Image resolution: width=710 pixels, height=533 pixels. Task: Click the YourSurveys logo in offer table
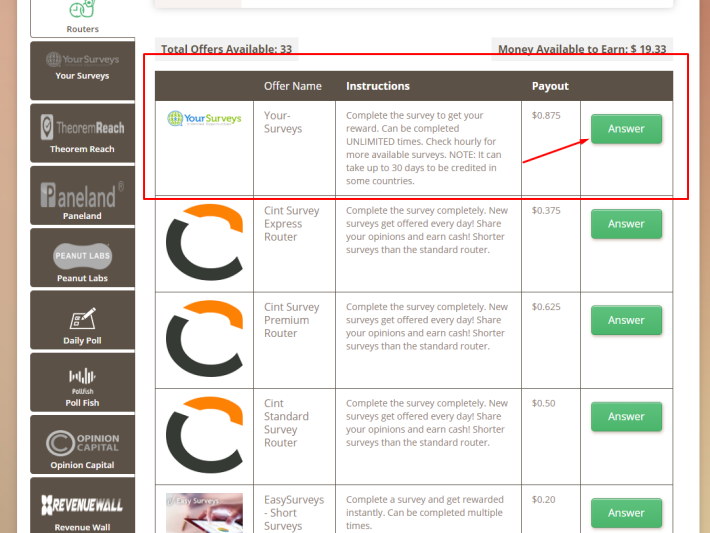(204, 119)
